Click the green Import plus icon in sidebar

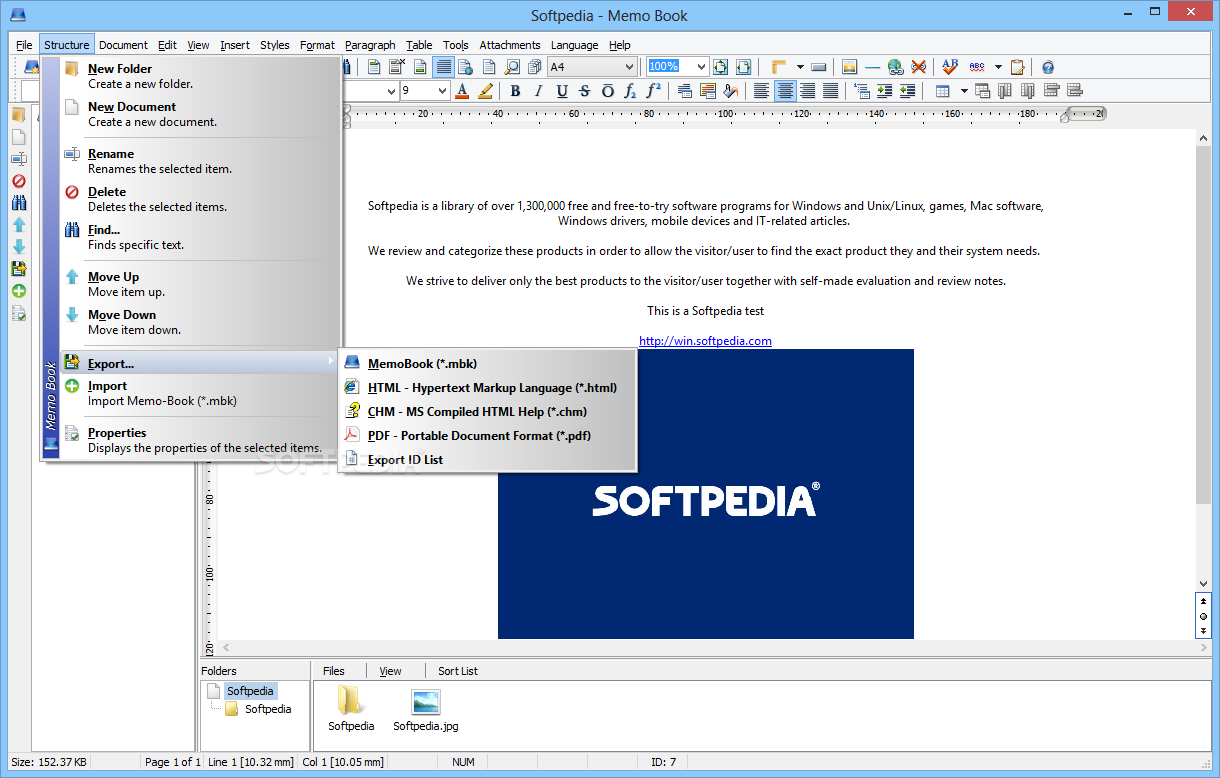coord(18,291)
